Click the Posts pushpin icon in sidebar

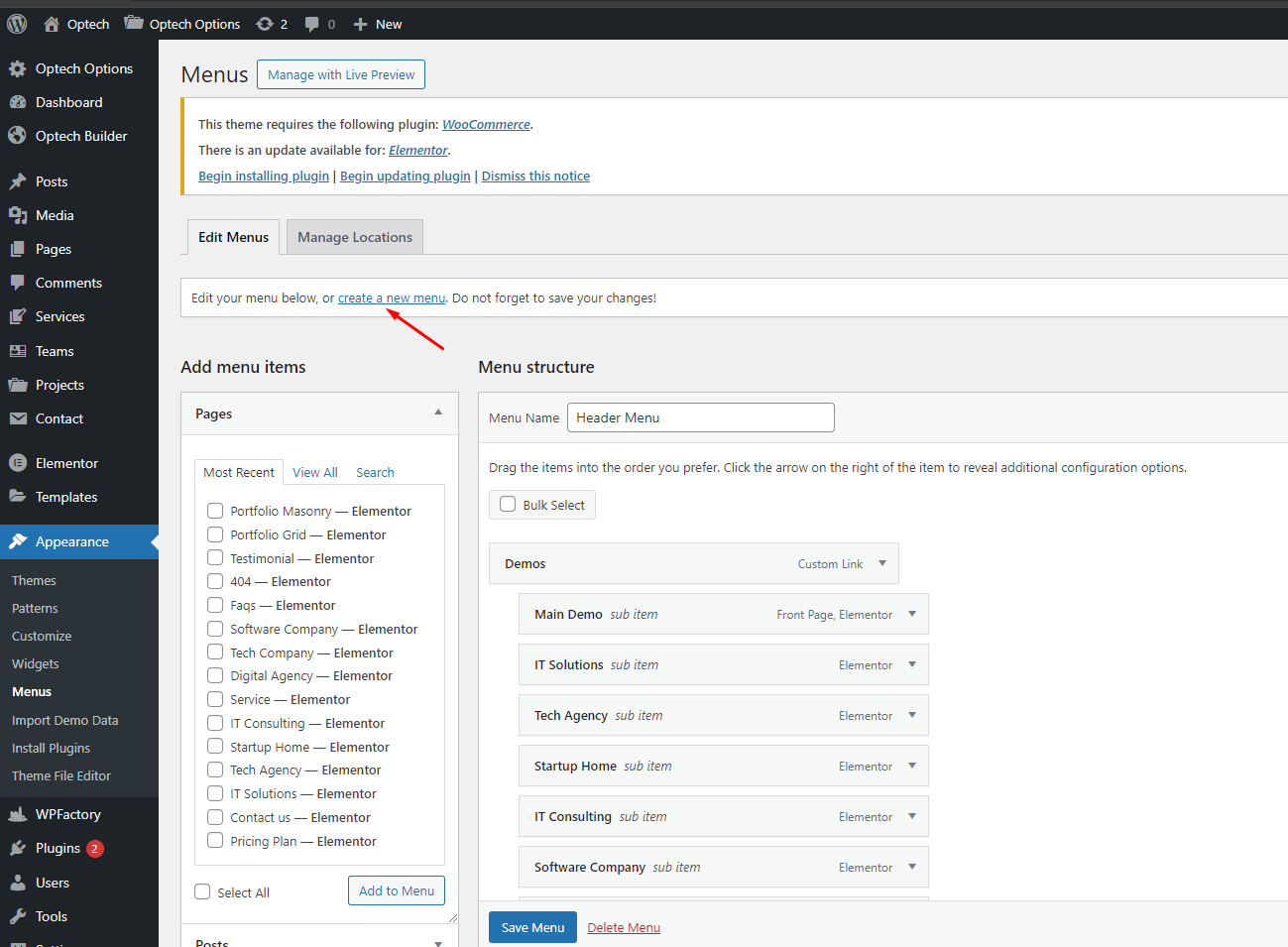pos(18,181)
